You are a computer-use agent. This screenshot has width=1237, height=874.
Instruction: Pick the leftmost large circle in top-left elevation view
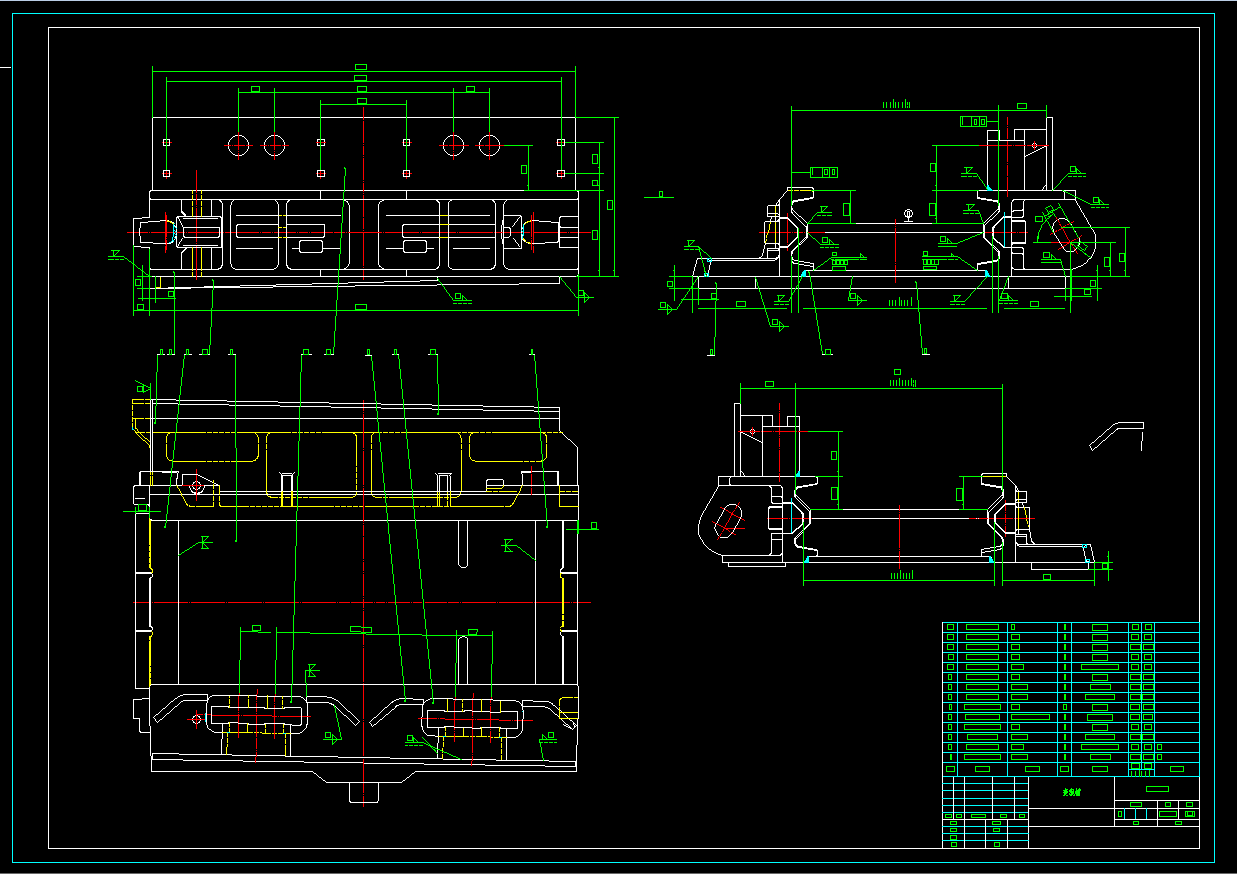tap(238, 145)
